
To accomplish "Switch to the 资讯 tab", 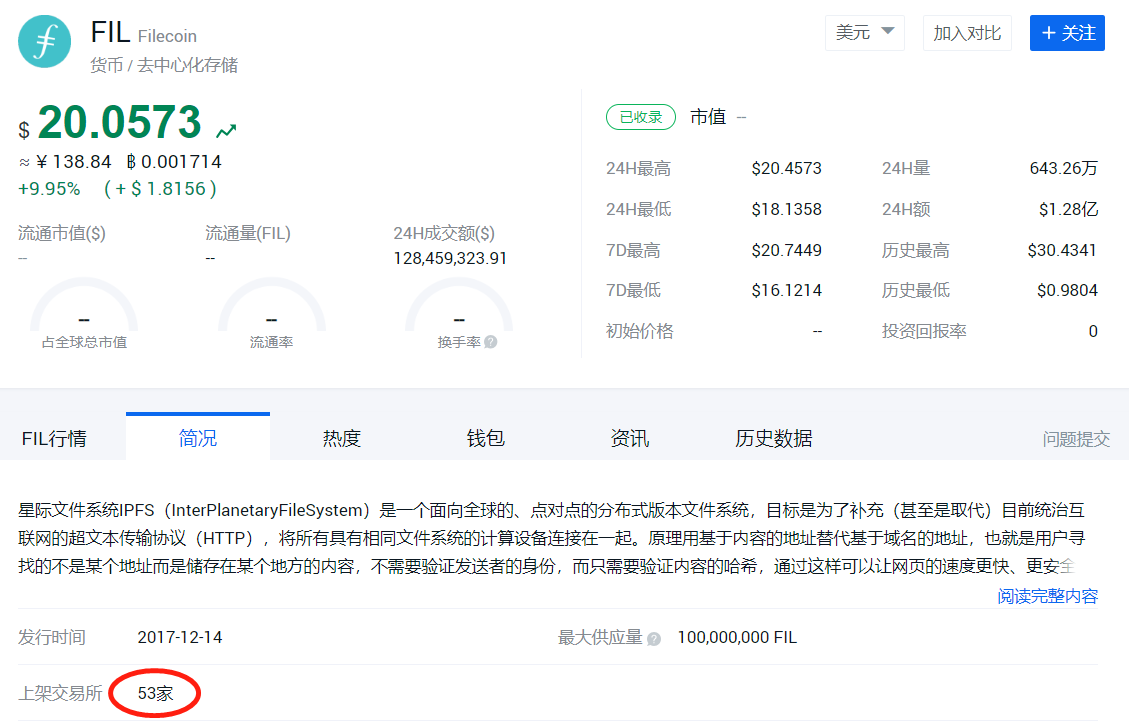I will 630,438.
